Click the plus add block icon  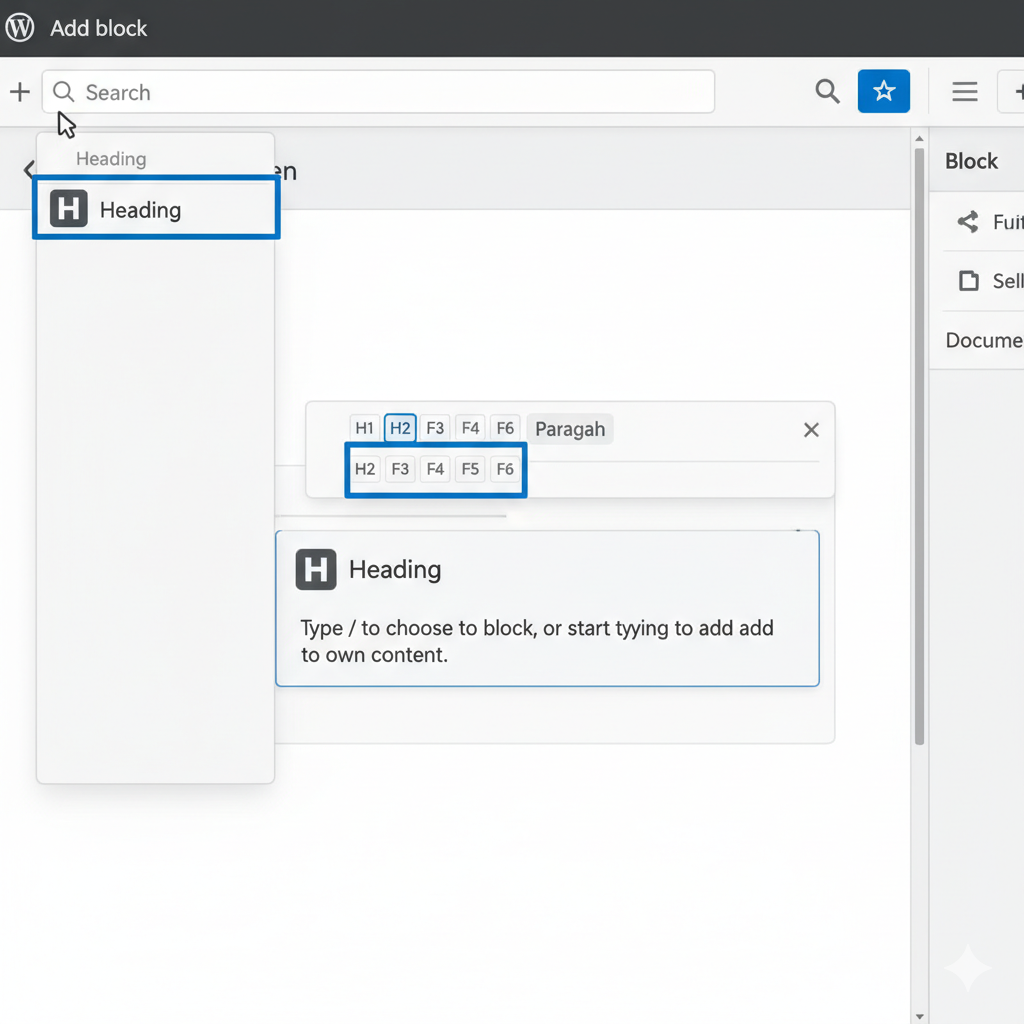tap(19, 93)
